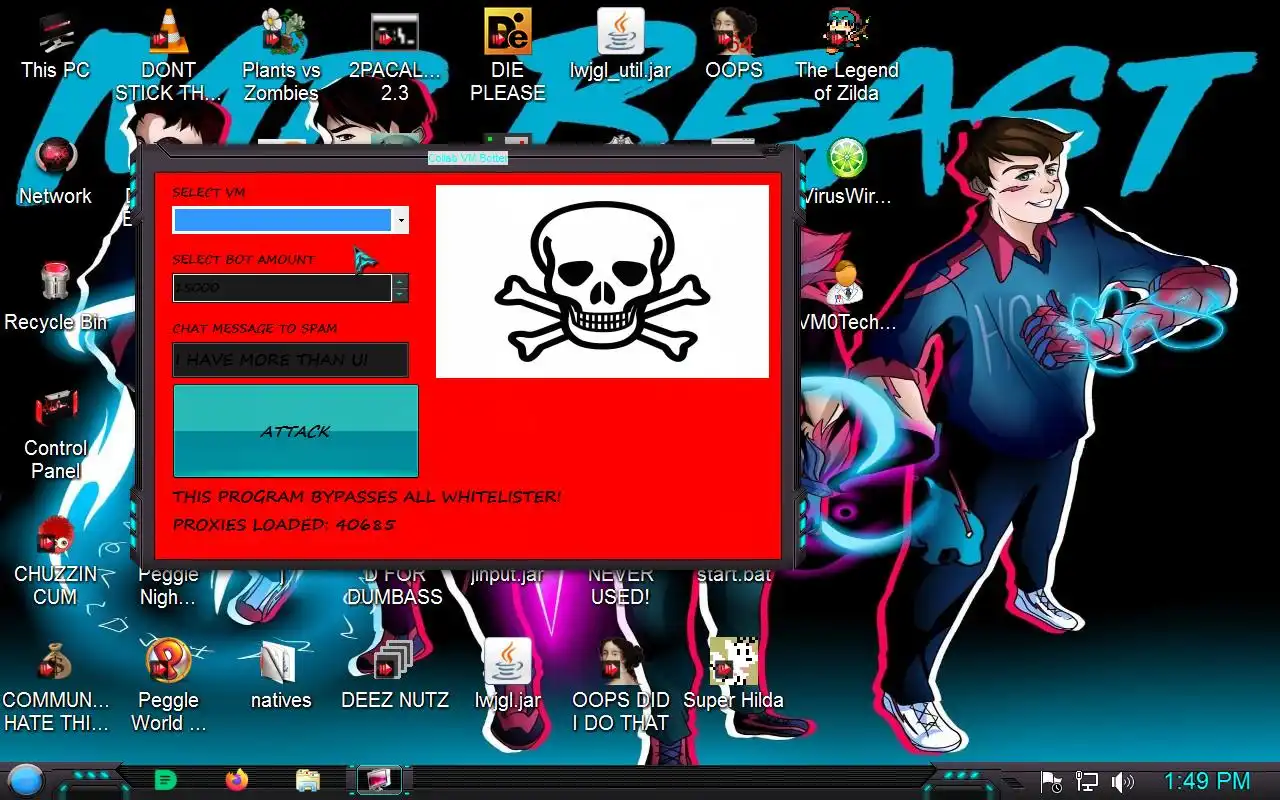
Task: Open the network tray icon
Action: click(1087, 781)
